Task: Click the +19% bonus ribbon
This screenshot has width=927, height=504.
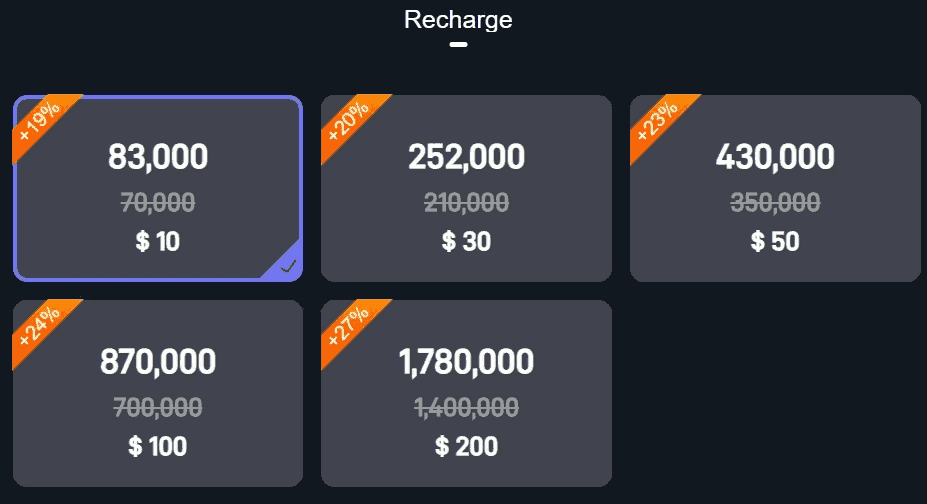Action: pos(39,121)
